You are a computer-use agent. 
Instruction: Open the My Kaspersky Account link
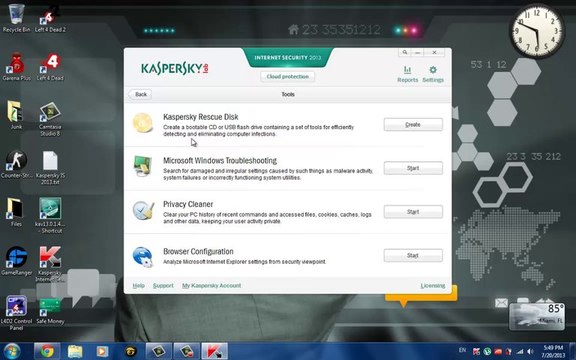[x=212, y=285]
